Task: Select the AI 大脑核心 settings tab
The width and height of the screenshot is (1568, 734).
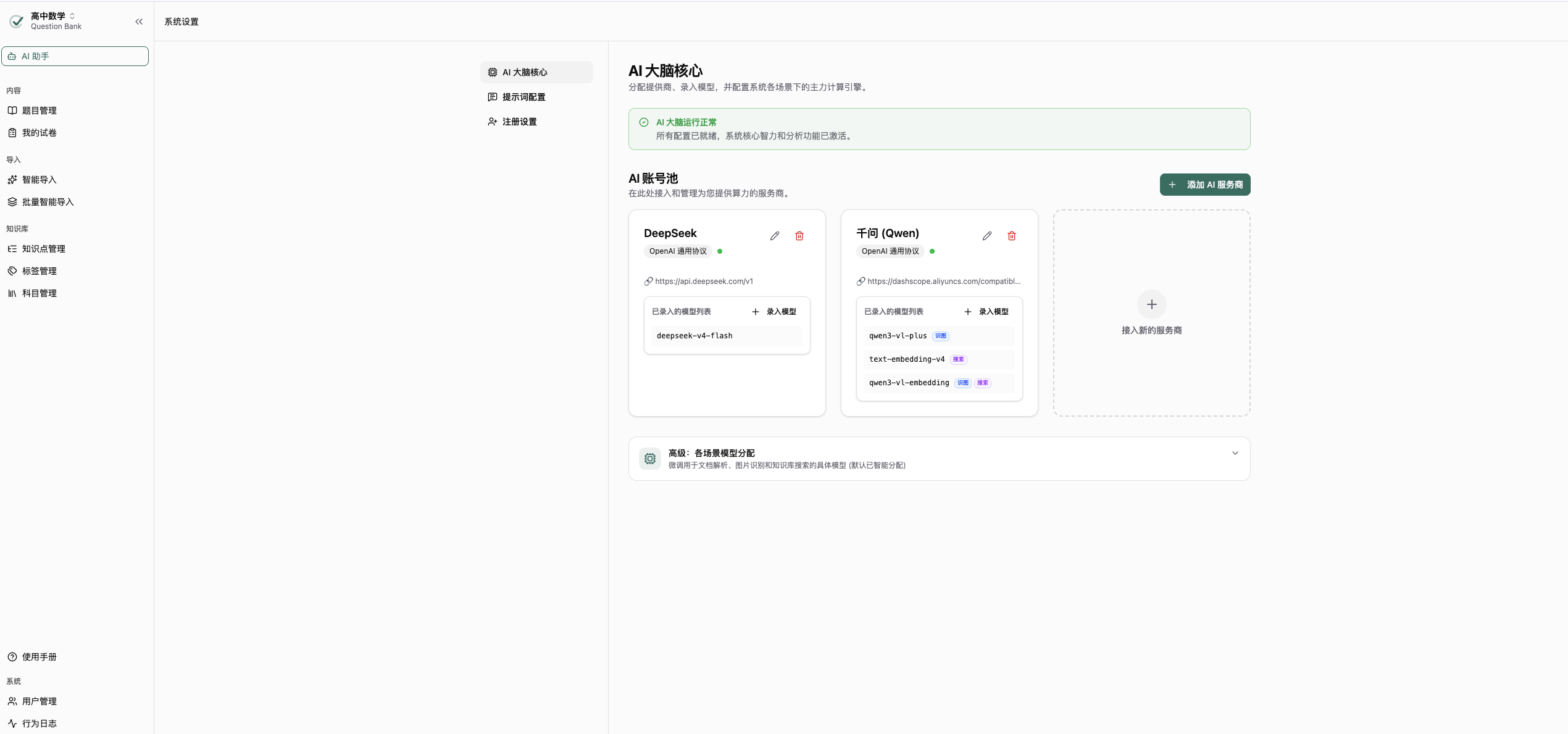Action: point(536,72)
